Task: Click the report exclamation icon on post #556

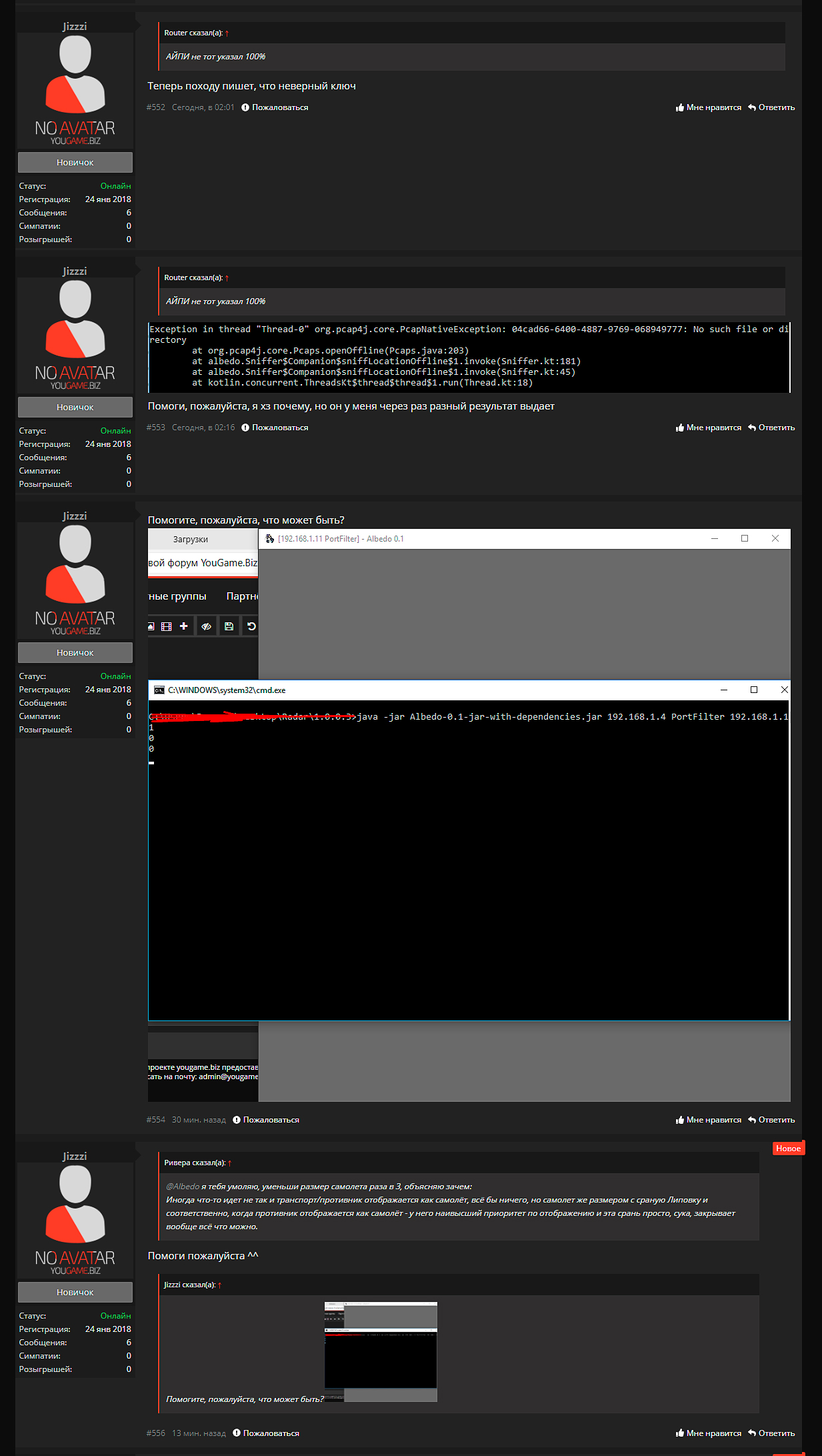Action: pos(237,1433)
